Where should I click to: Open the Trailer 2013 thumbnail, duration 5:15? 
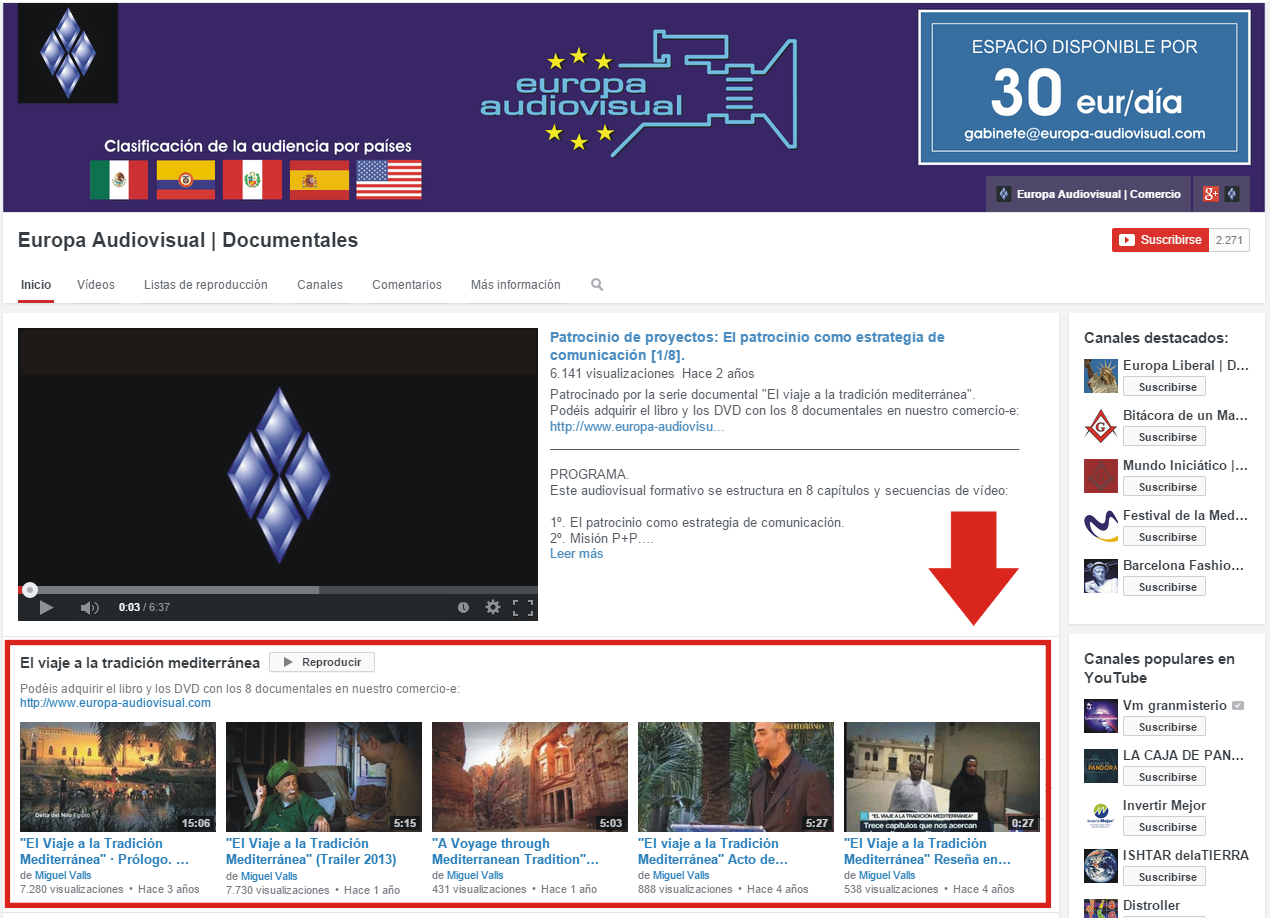(324, 777)
